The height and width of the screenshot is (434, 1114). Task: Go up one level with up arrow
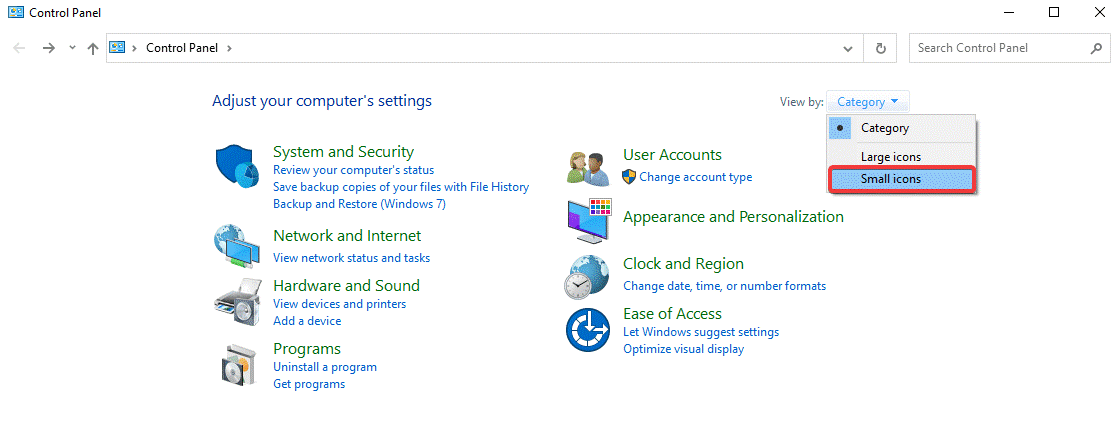tap(92, 48)
